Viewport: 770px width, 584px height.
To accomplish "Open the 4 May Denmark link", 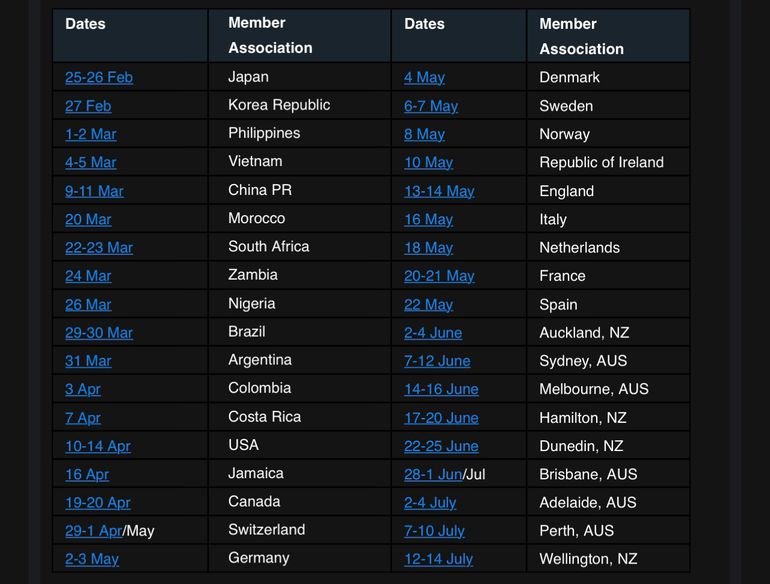I will pos(424,77).
